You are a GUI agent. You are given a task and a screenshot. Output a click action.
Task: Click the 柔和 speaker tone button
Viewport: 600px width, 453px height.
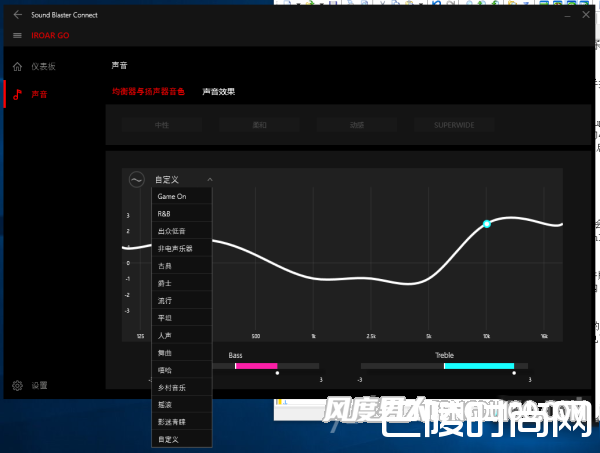[x=259, y=125]
